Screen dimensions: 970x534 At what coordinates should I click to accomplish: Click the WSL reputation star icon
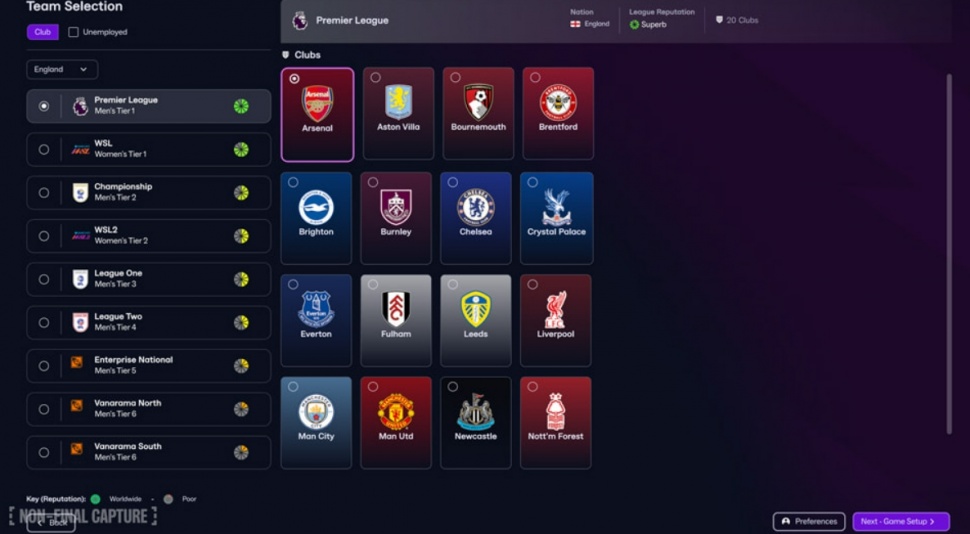pos(241,149)
